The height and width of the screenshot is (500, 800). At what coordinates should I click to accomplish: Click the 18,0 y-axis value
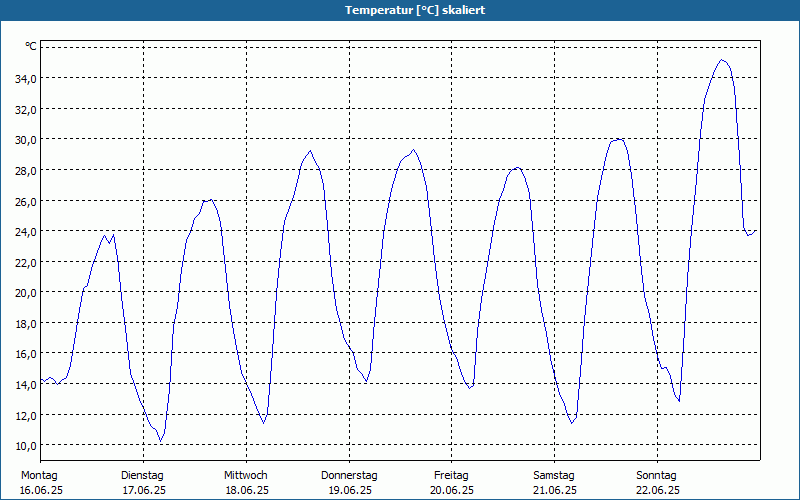pyautogui.click(x=27, y=323)
